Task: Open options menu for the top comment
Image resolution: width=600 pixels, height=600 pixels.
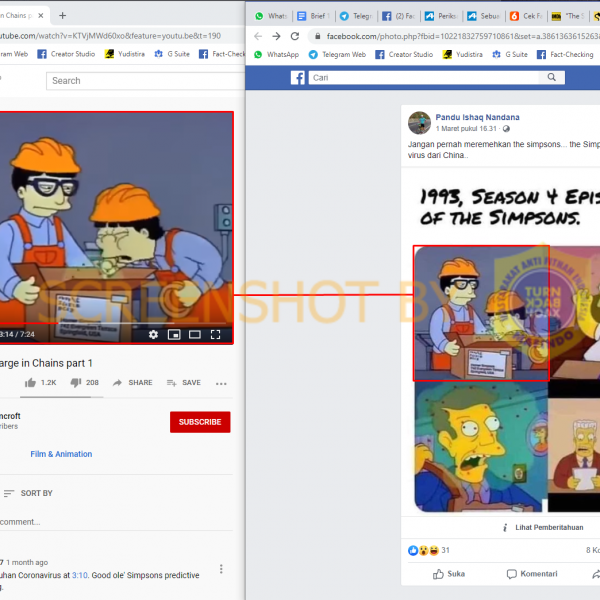Action: (221, 569)
